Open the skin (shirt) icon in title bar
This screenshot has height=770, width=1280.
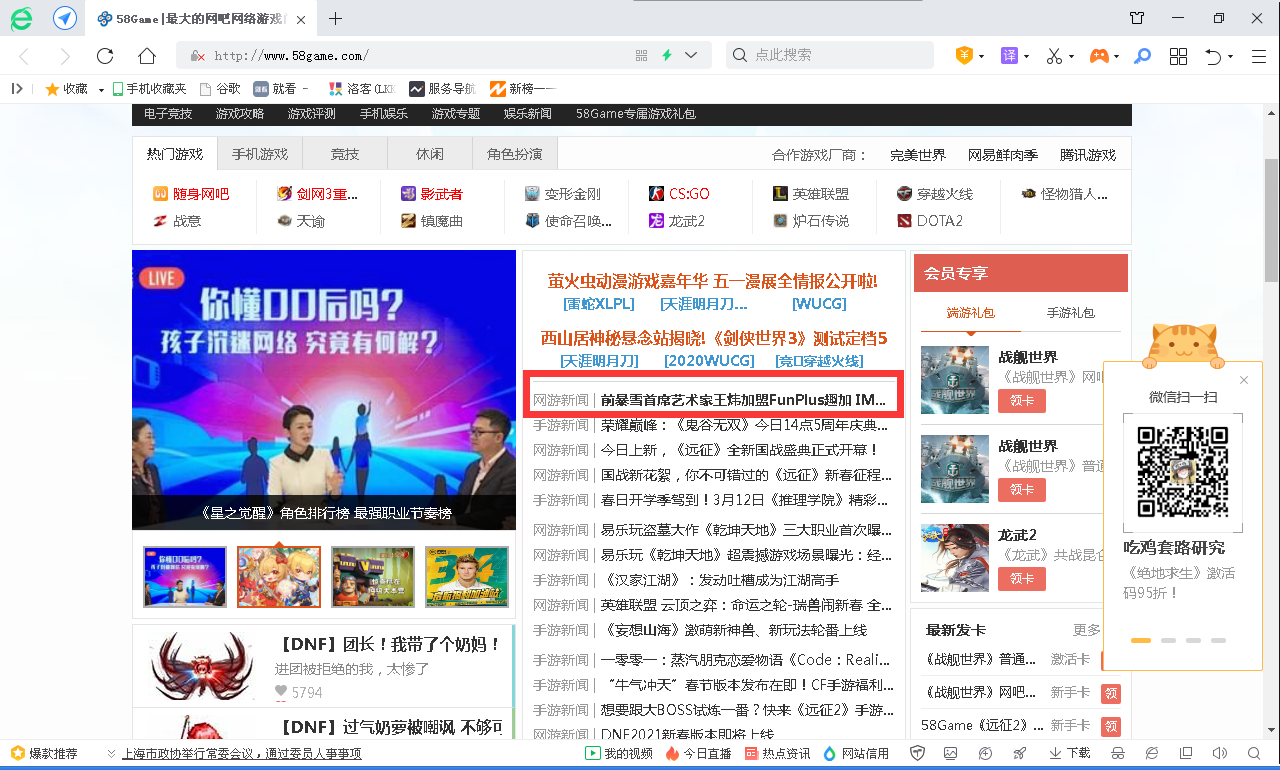(1137, 18)
